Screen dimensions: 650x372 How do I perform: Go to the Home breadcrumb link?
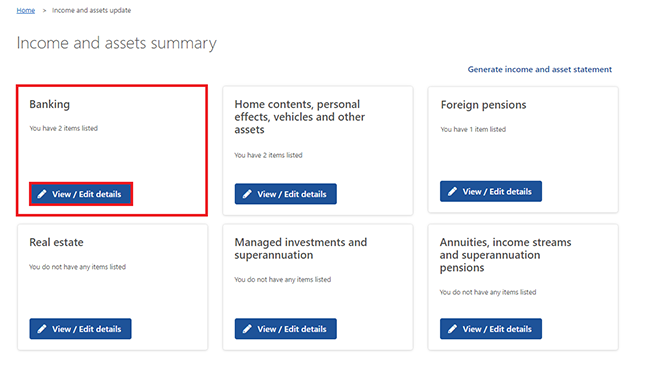coord(26,10)
